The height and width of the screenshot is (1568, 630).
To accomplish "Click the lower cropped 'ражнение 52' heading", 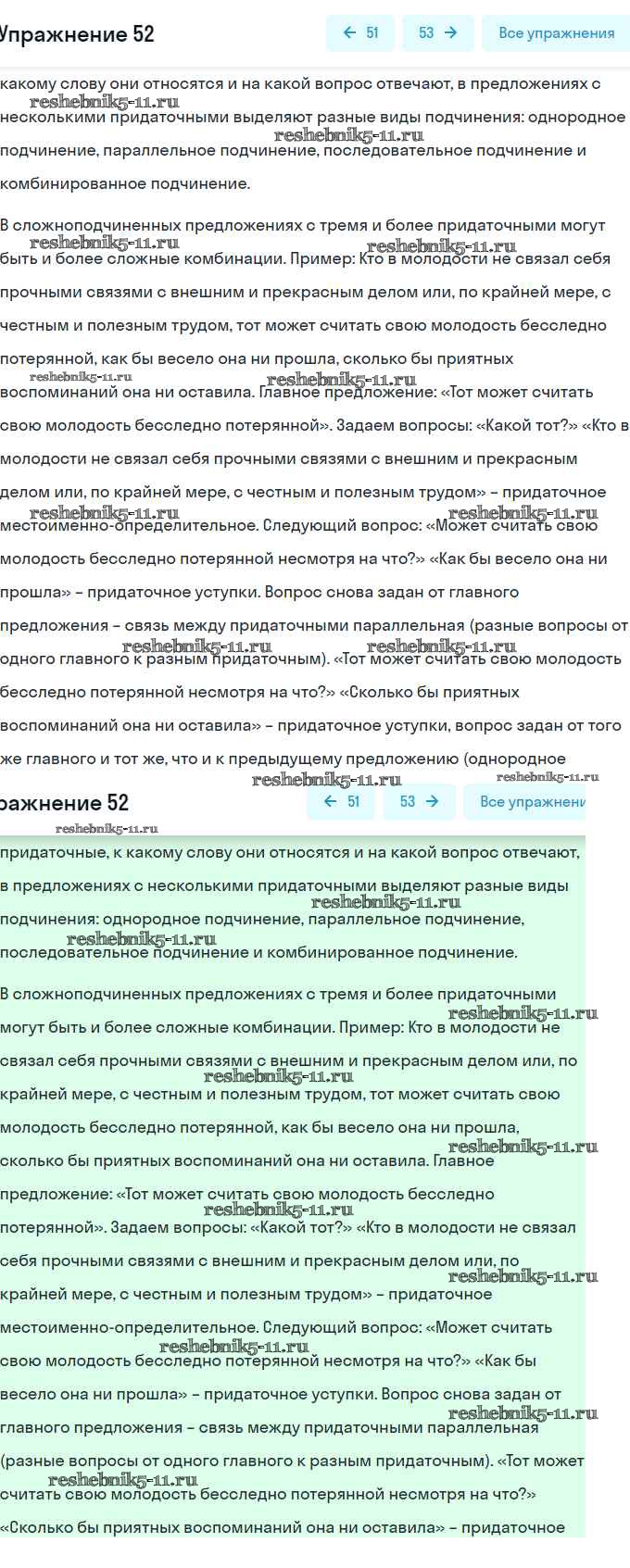I will click(64, 803).
